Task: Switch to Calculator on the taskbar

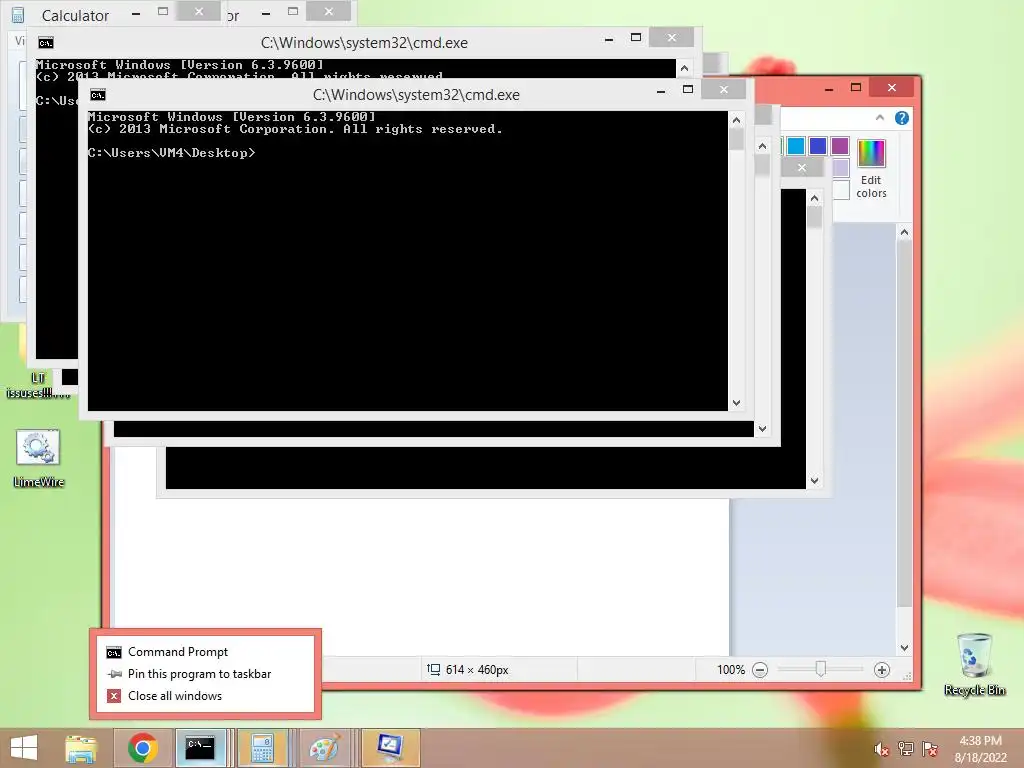Action: (263, 748)
